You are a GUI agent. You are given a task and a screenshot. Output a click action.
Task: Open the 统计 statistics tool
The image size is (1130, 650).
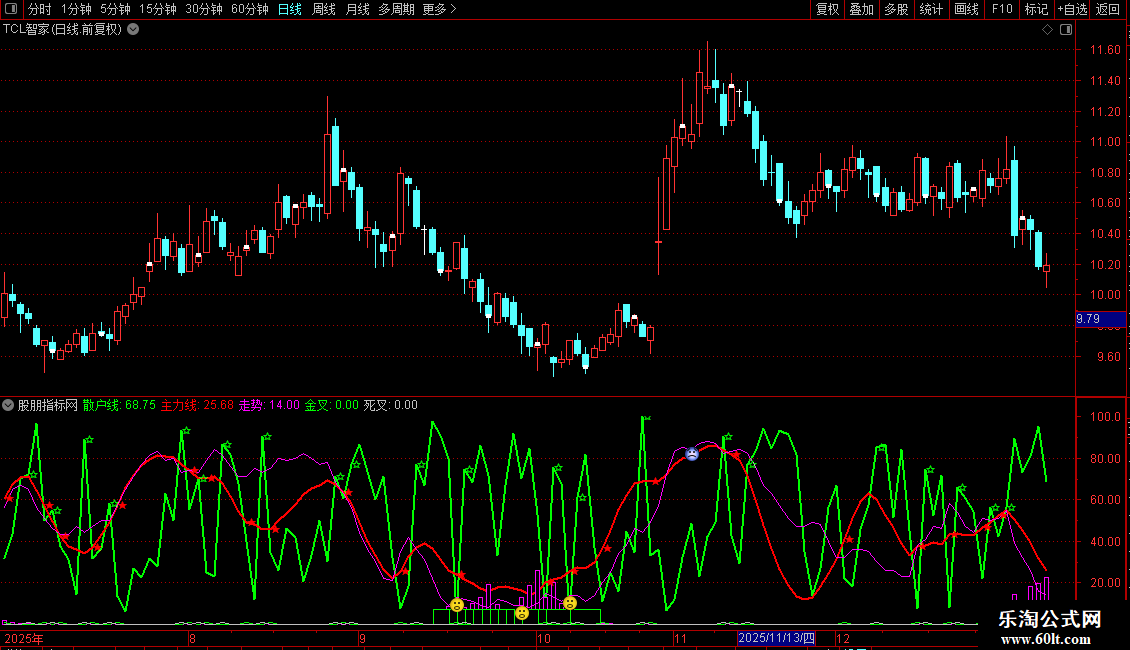click(x=931, y=9)
